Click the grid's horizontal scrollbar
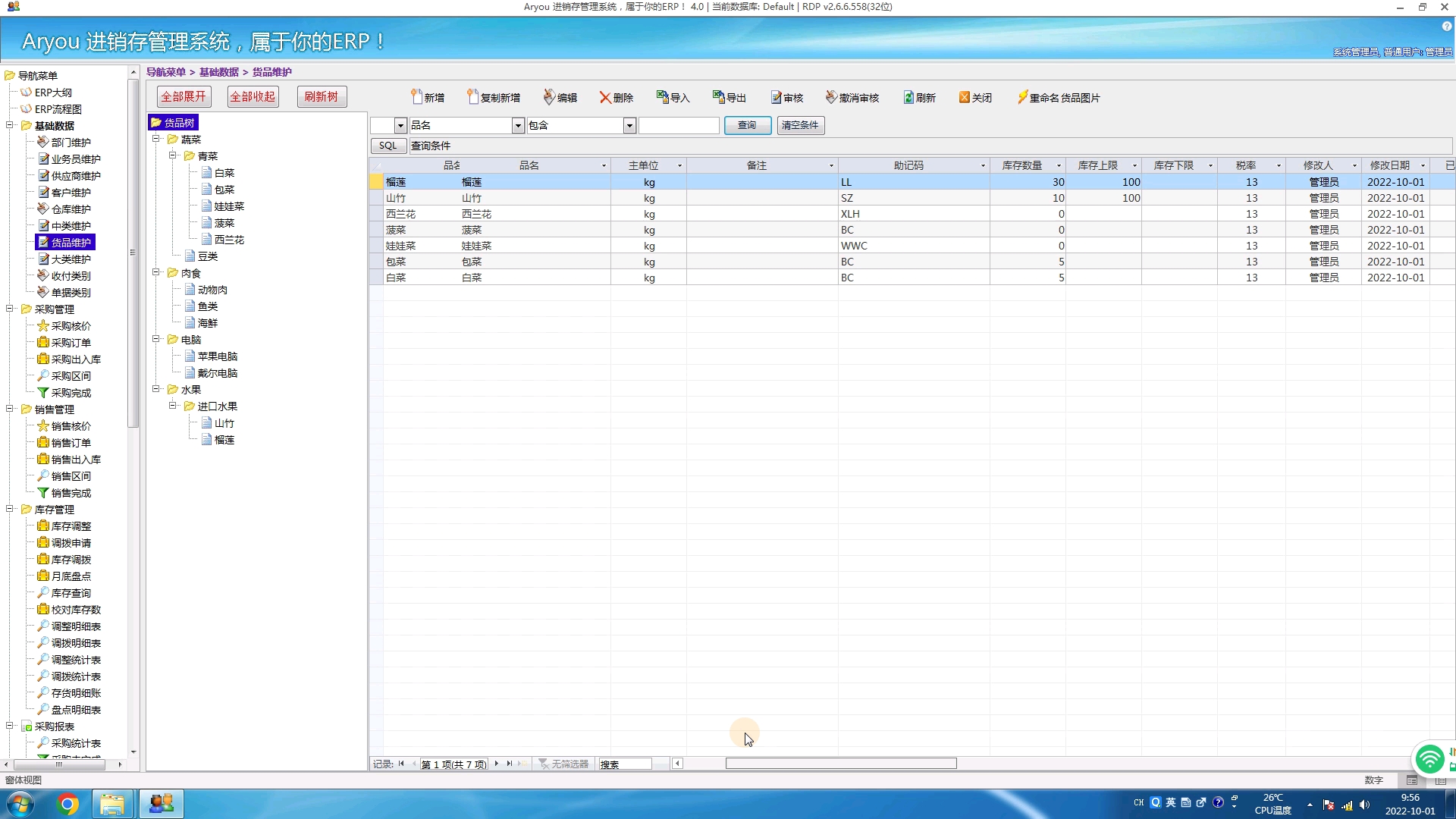The height and width of the screenshot is (819, 1456). (x=840, y=764)
